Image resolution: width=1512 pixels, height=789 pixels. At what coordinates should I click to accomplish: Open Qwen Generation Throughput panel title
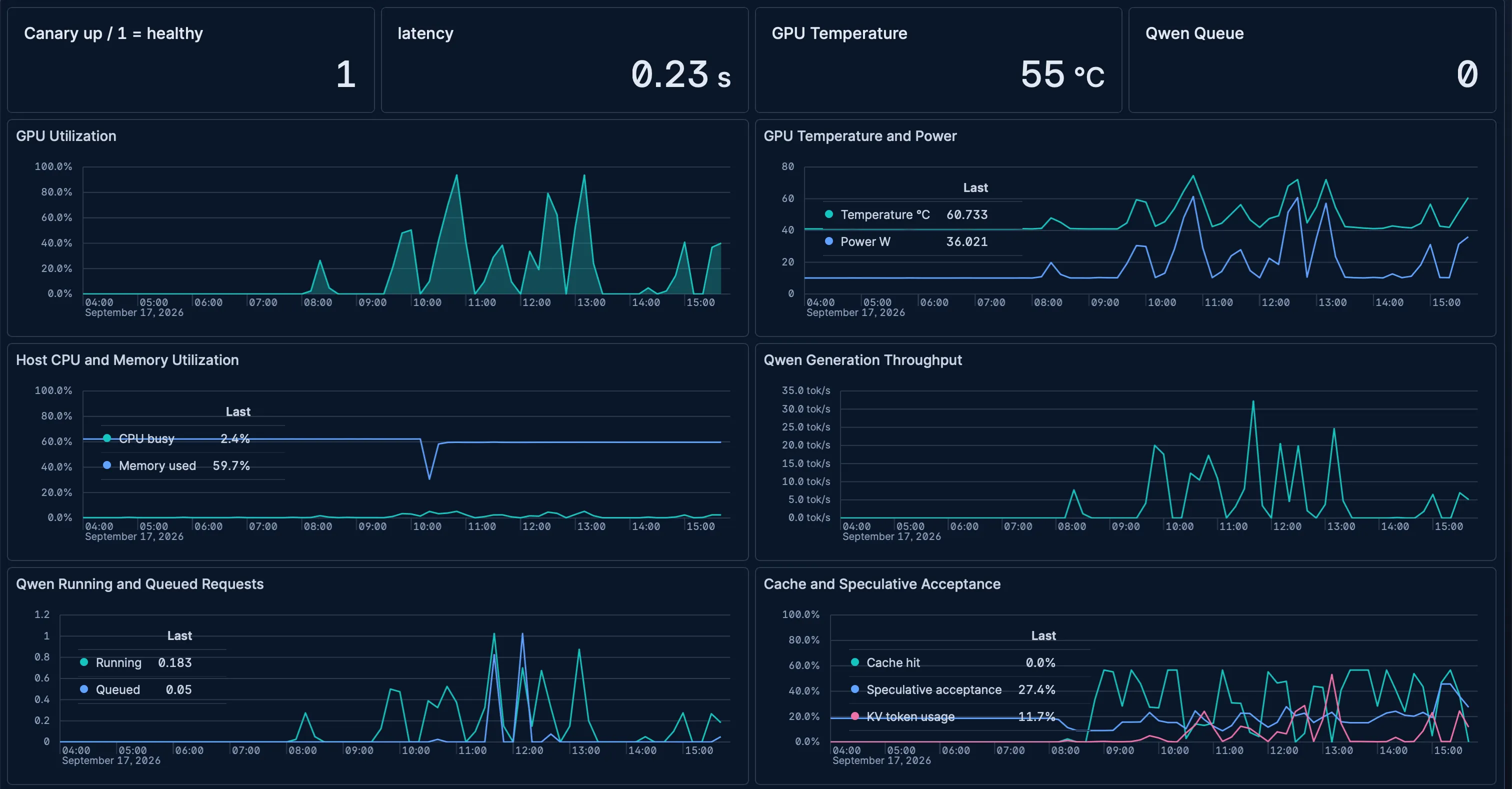pos(863,360)
